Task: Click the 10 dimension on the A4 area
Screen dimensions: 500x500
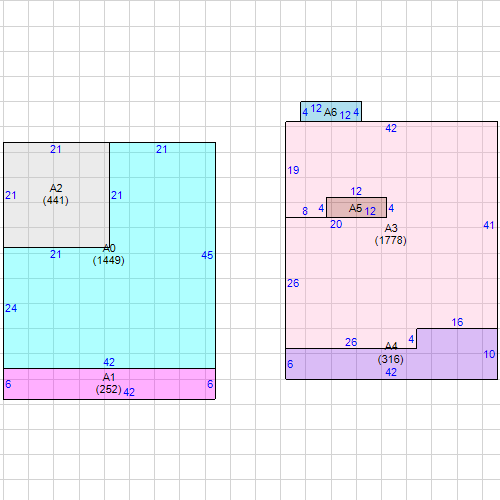Action: click(489, 354)
